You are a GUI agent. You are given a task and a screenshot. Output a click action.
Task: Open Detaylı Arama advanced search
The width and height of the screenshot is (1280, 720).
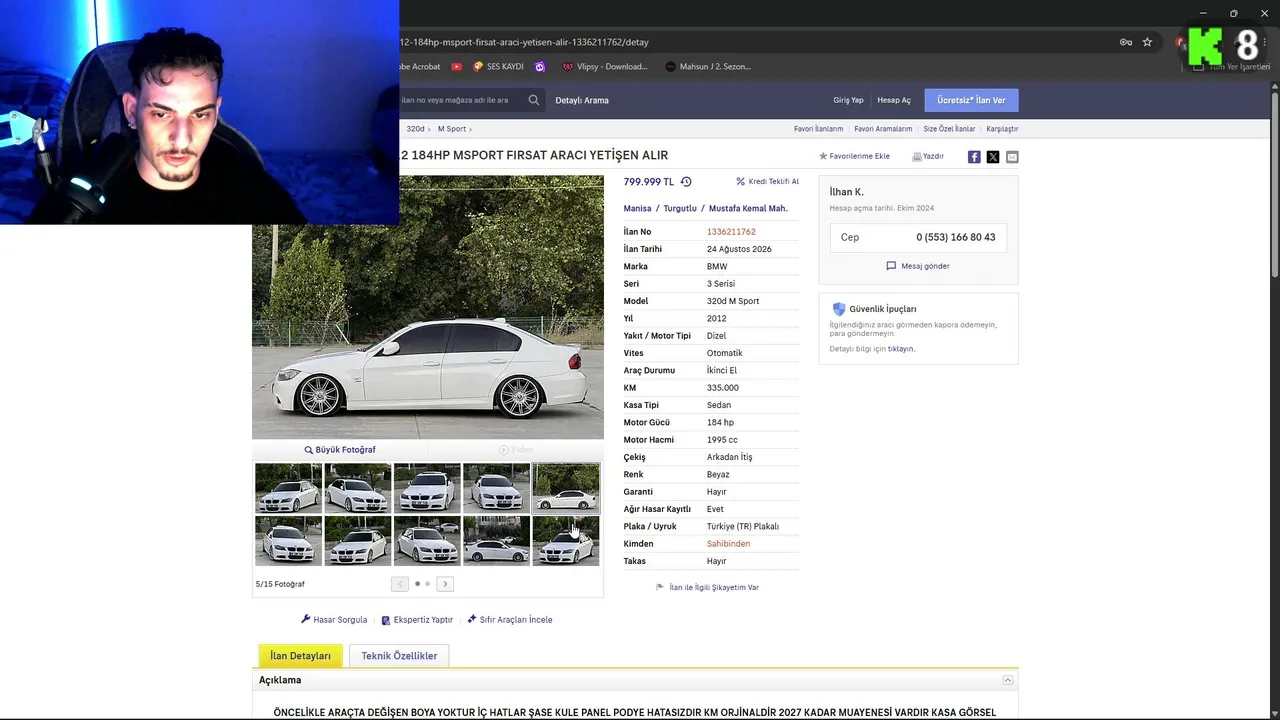582,100
